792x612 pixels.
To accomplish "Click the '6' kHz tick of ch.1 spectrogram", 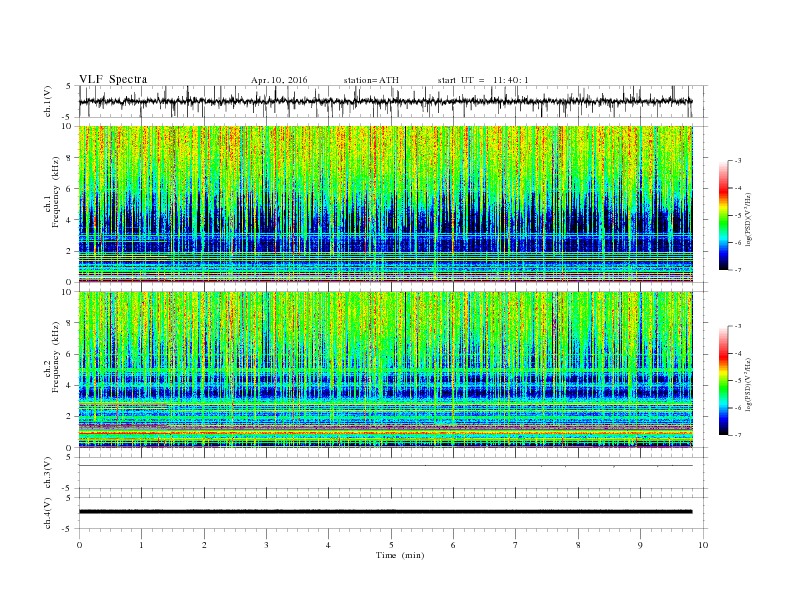I will click(69, 189).
